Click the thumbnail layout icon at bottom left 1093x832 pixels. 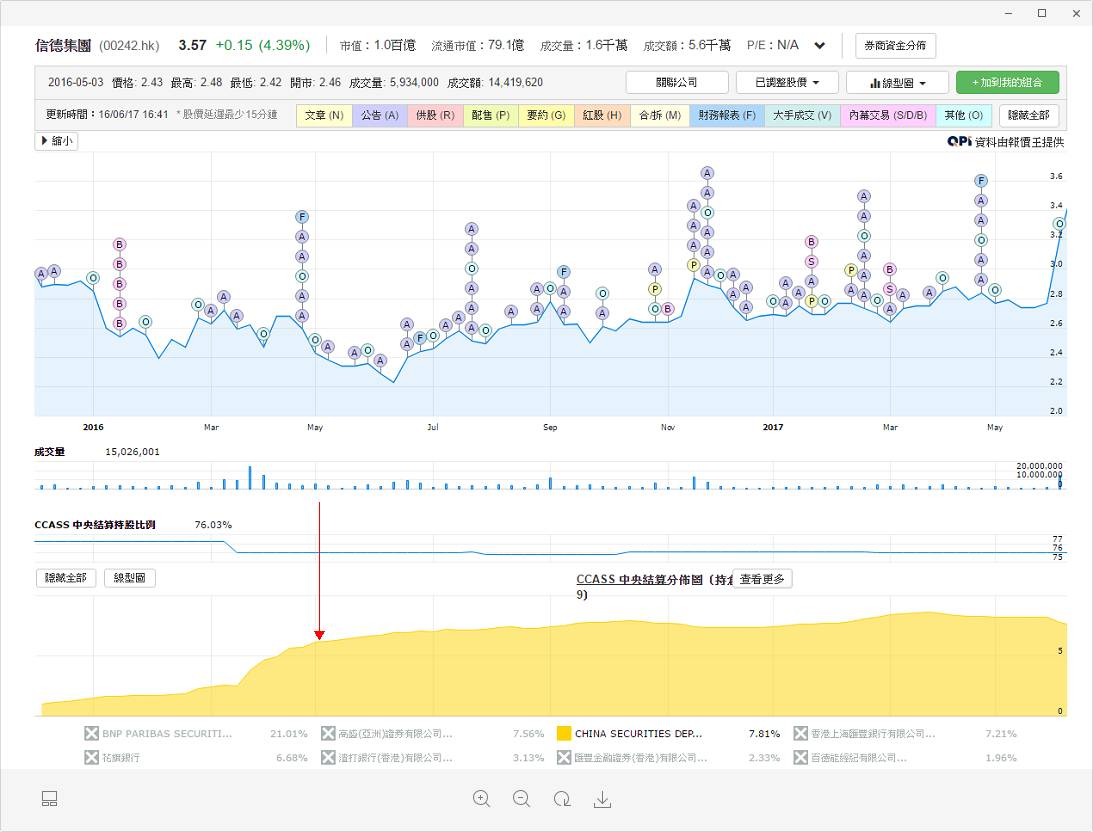(x=50, y=798)
